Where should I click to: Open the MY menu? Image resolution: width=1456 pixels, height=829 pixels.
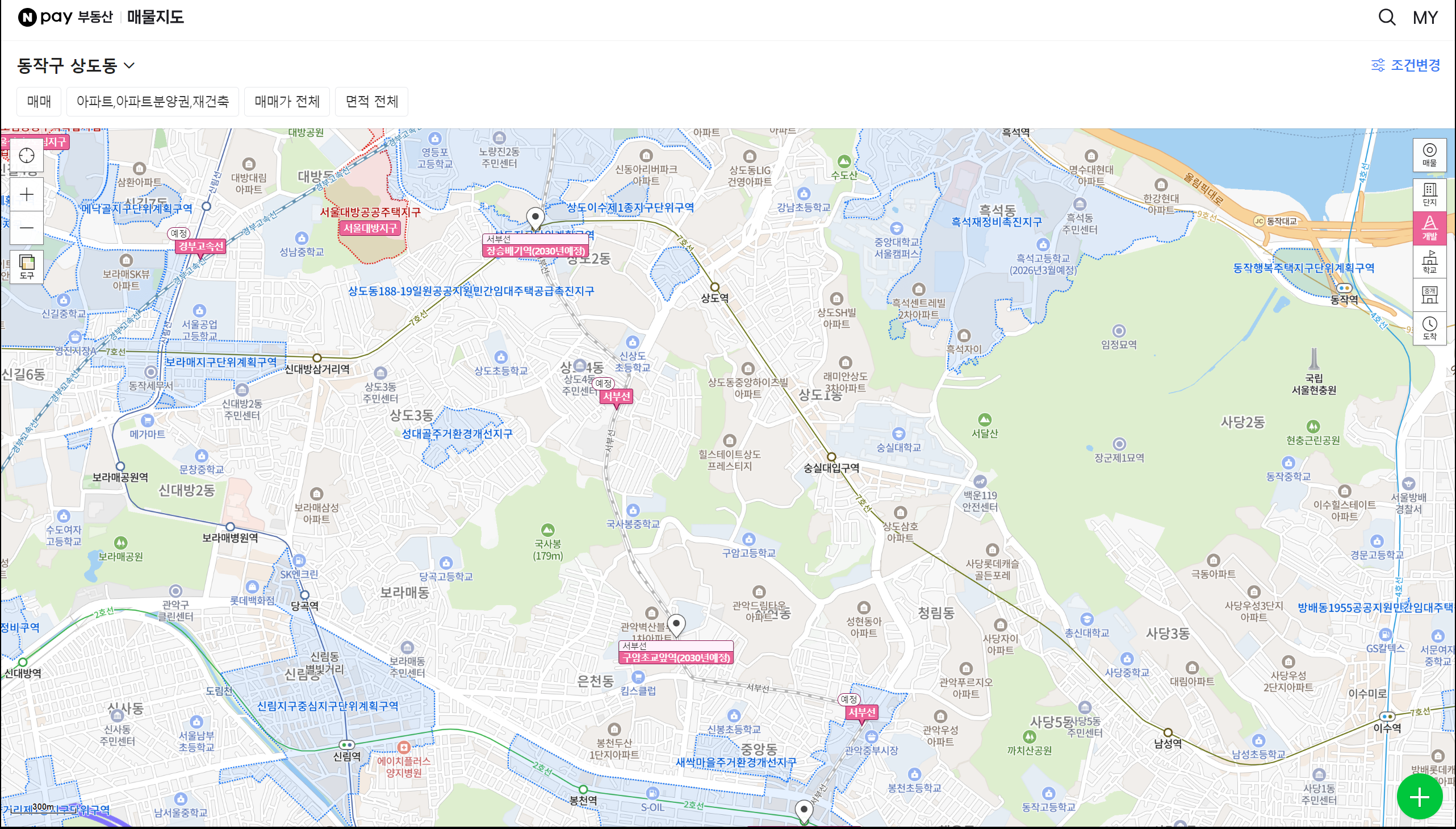click(1425, 18)
